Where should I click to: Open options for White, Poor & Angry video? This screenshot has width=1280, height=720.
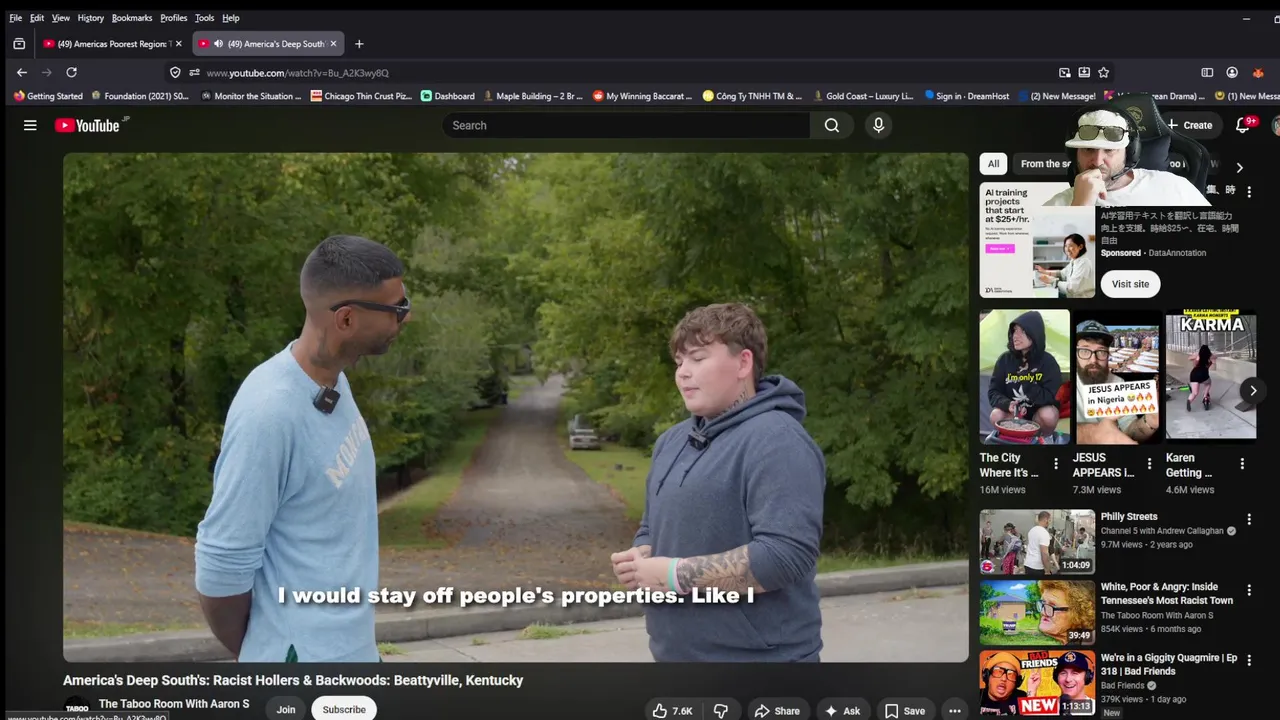click(x=1249, y=590)
